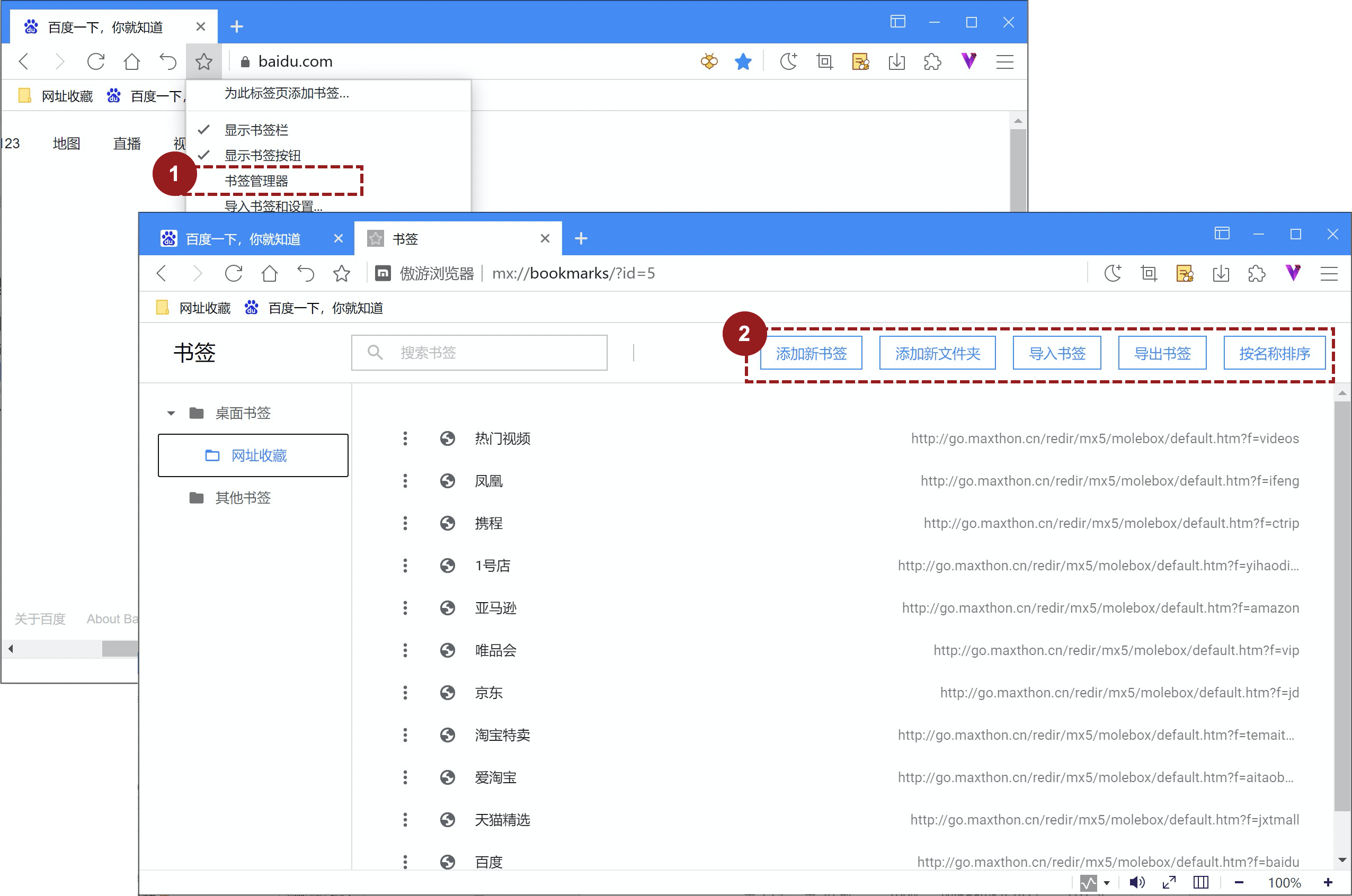
Task: Toggle 显示书签栏 checked menu option
Action: coord(328,130)
